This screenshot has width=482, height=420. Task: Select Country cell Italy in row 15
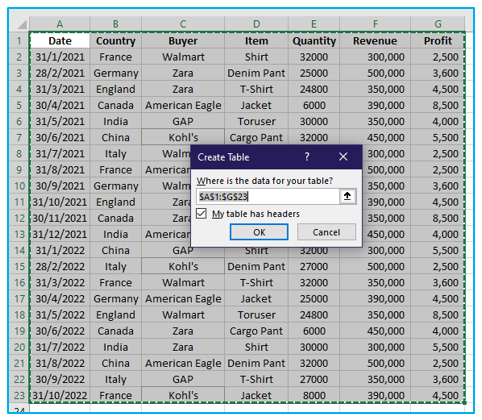pyautogui.click(x=116, y=266)
